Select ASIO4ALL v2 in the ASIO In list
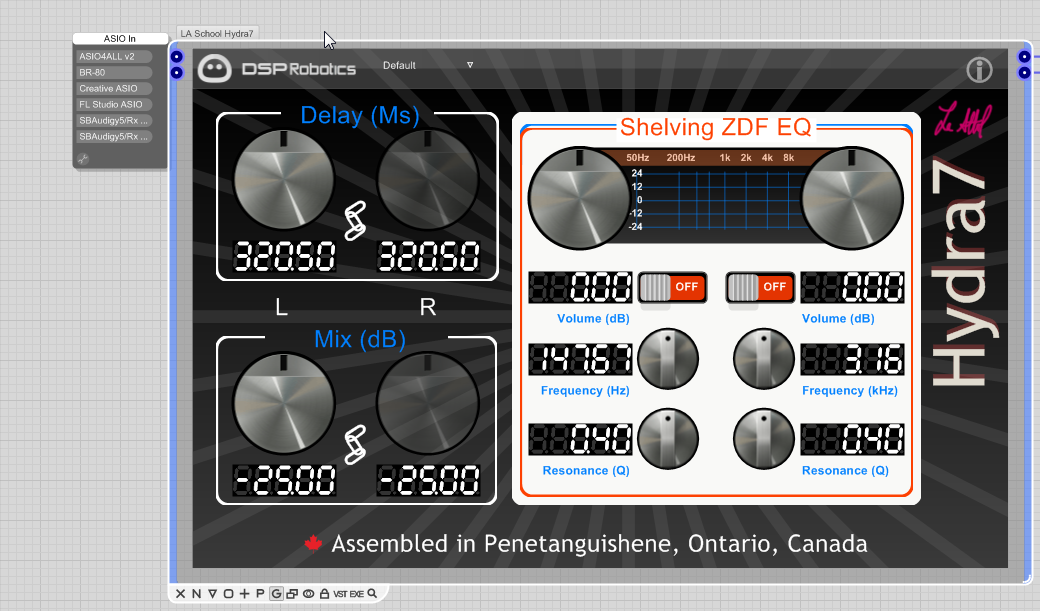Image resolution: width=1040 pixels, height=611 pixels. click(x=115, y=56)
